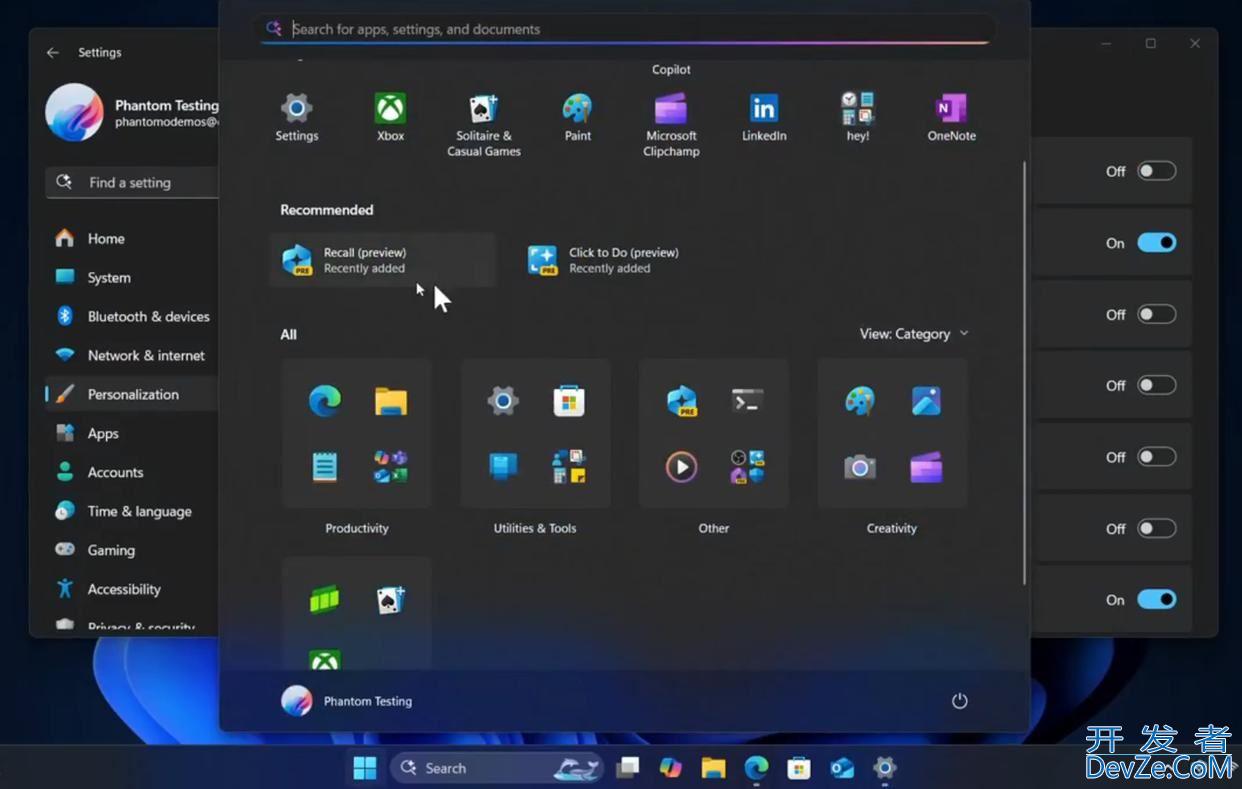The width and height of the screenshot is (1242, 789).
Task: Toggle the third switch in Settings
Action: point(1156,314)
